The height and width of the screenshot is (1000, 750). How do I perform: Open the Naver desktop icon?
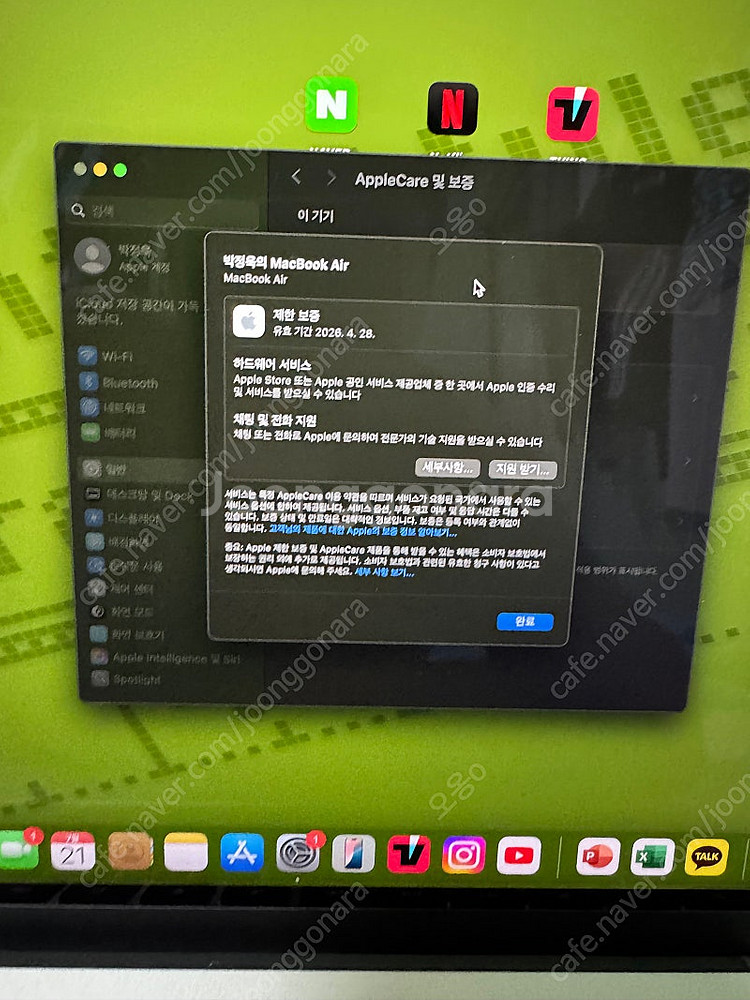330,105
